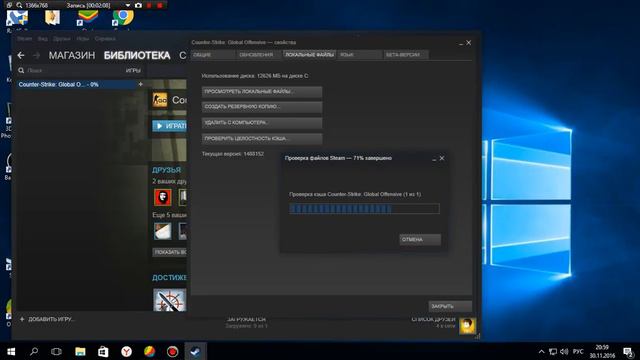This screenshot has height=360, width=640.
Task: Click the BlueStacks desktop shortcut
Action: coord(87,18)
